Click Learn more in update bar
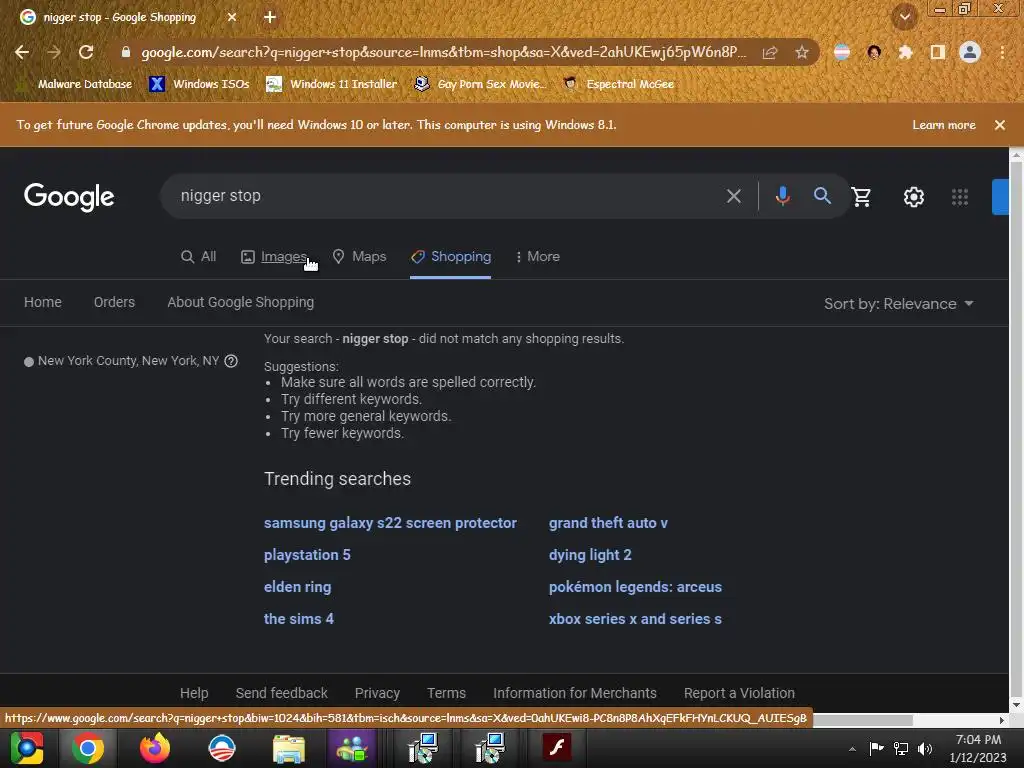The width and height of the screenshot is (1024, 768). pos(944,125)
